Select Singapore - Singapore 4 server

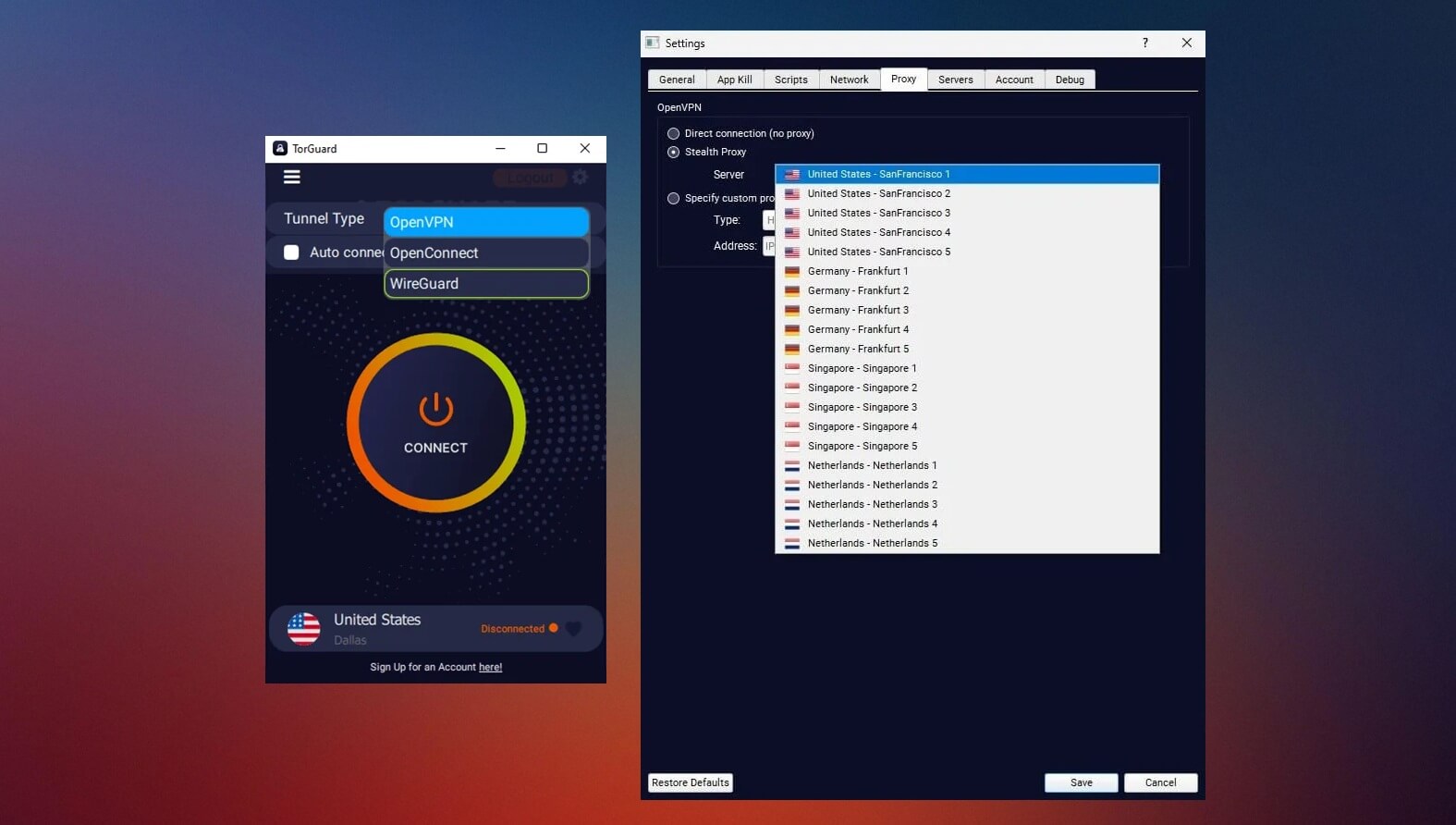coord(967,426)
